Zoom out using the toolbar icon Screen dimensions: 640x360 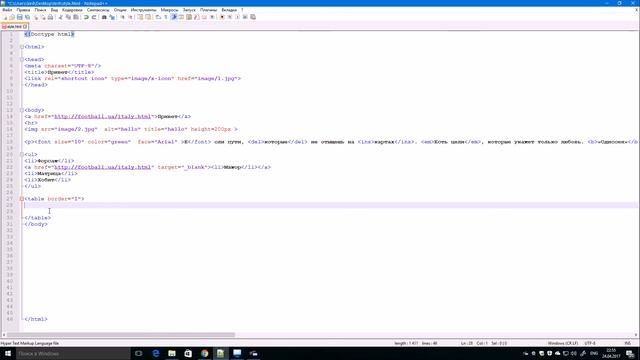pos(131,17)
